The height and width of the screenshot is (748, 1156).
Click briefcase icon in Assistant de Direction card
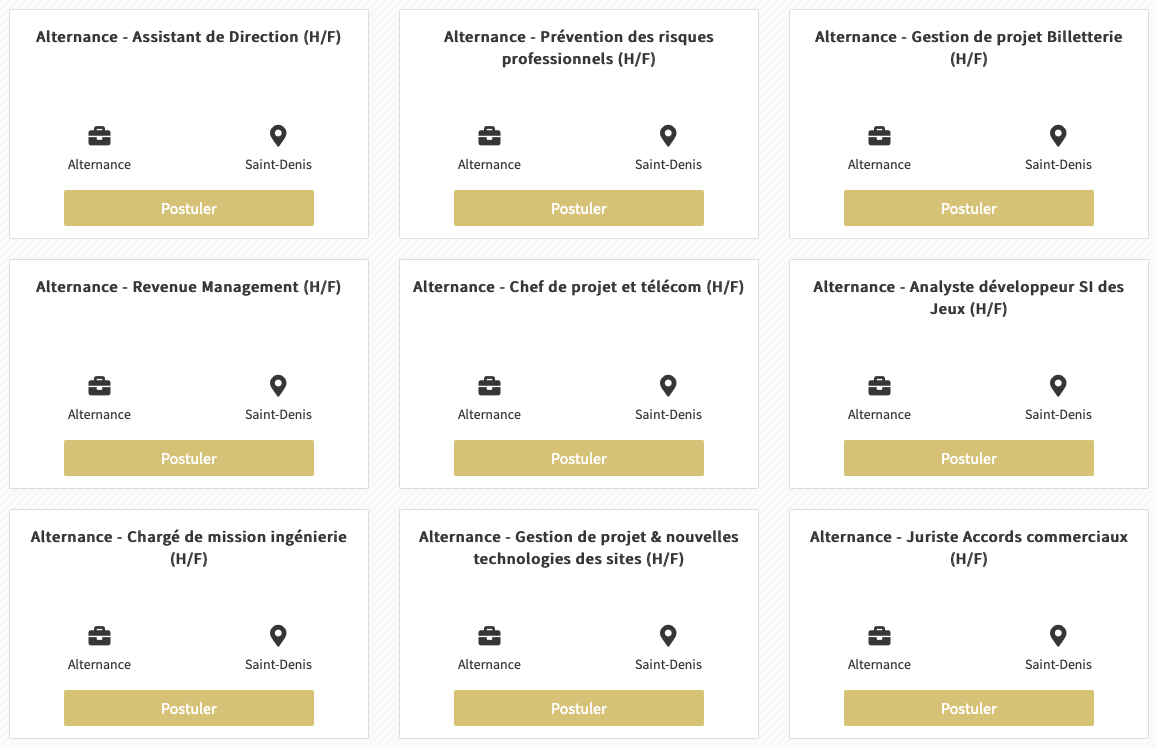pyautogui.click(x=100, y=136)
